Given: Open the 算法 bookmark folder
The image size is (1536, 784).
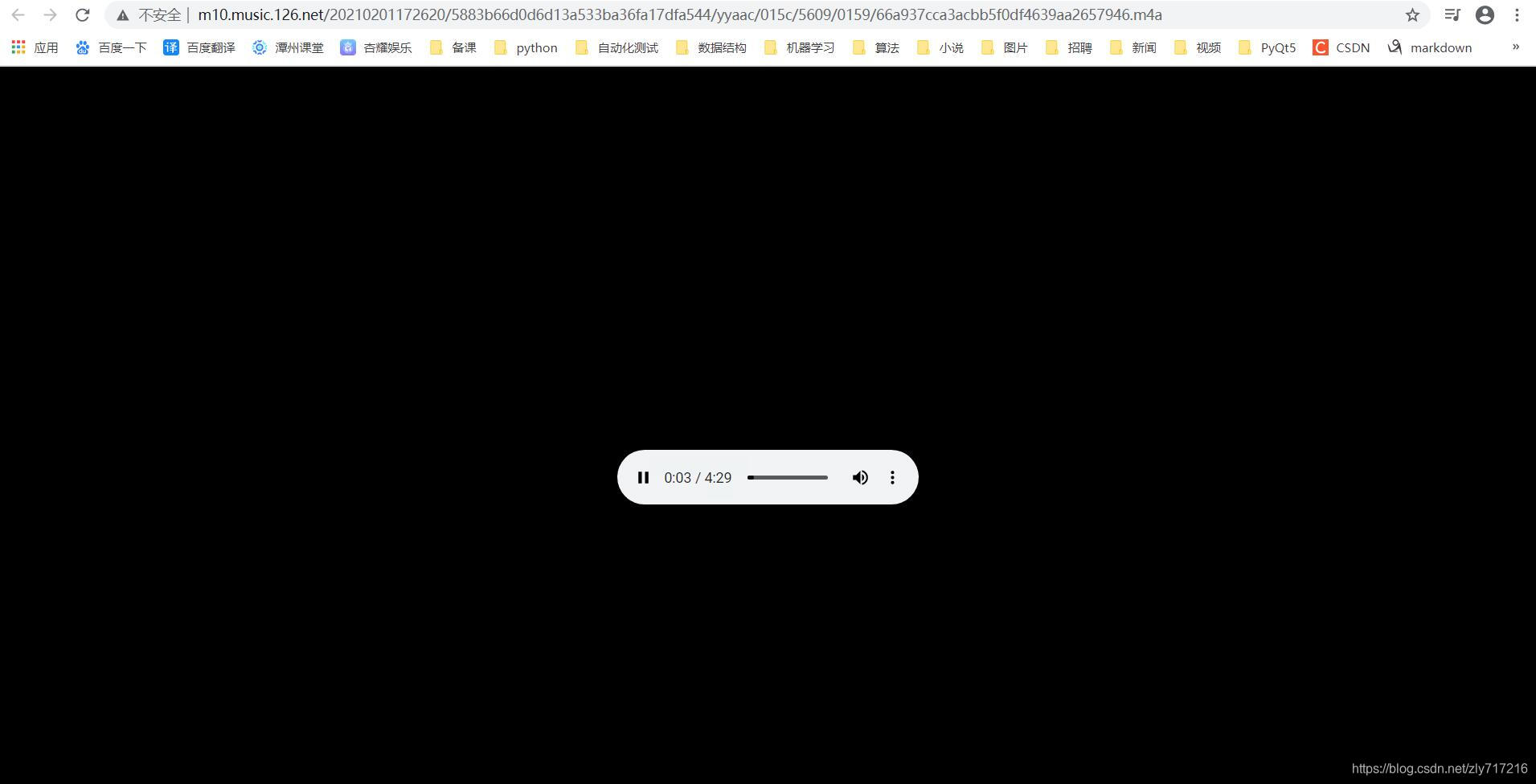Looking at the screenshot, I should (876, 47).
